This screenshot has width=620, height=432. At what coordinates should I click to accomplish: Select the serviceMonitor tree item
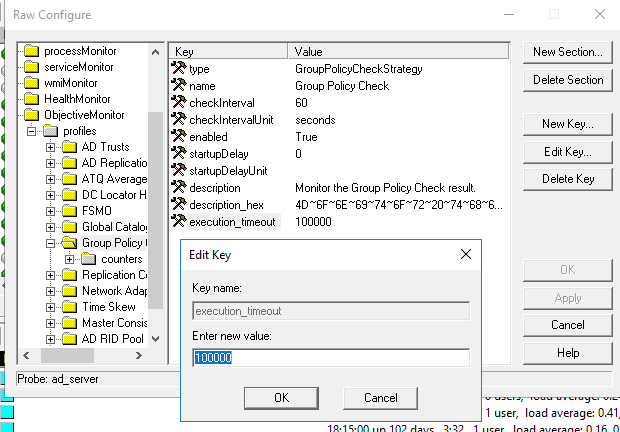coord(80,67)
